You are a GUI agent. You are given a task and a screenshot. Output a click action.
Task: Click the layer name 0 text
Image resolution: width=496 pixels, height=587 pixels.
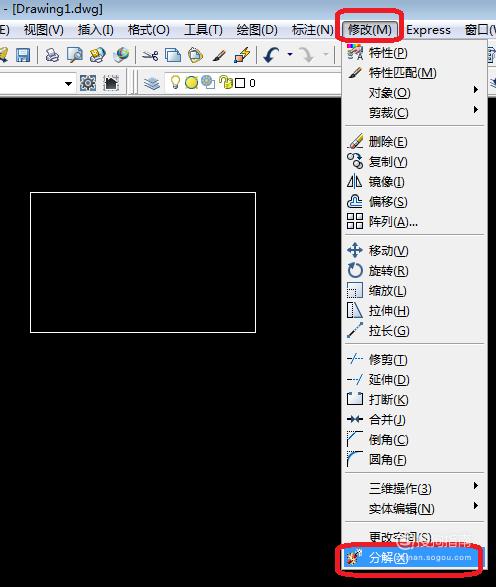click(x=252, y=83)
